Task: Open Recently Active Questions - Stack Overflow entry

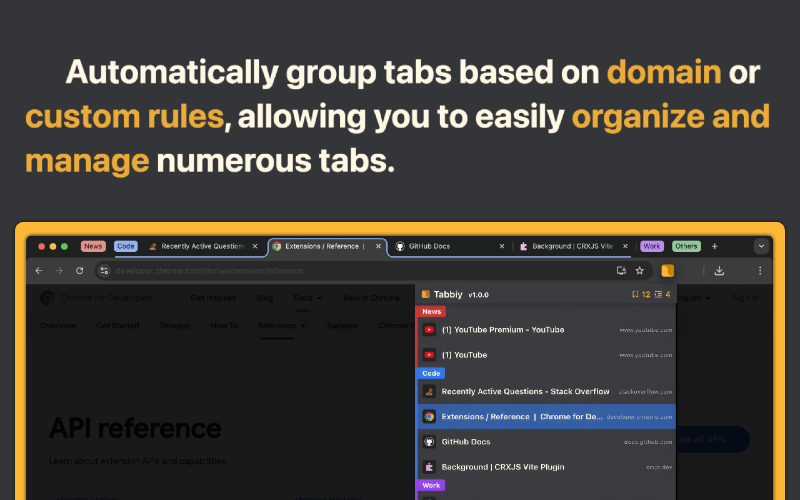Action: [546, 391]
